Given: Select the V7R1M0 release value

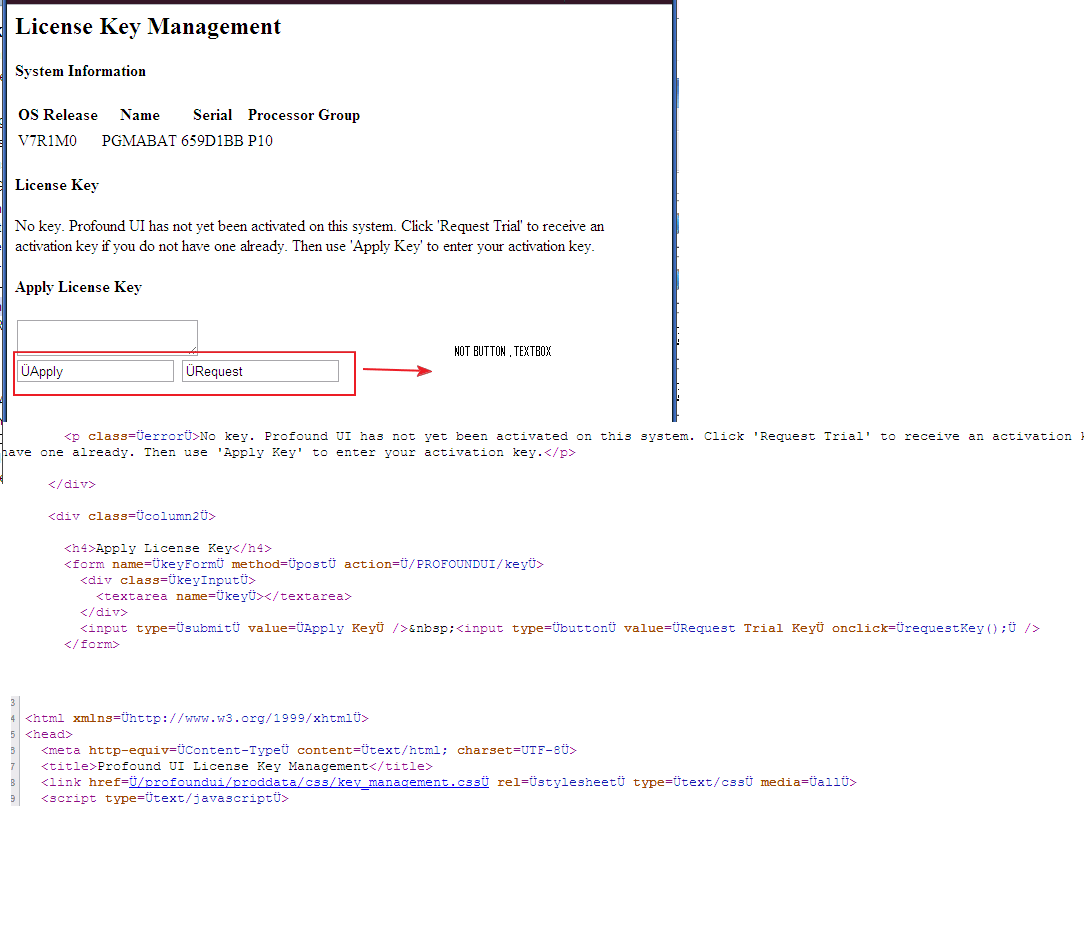Looking at the screenshot, I should point(48,141).
